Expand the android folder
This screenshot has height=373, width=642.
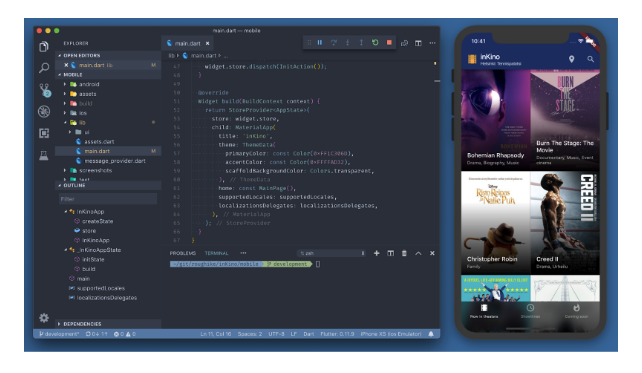65,84
